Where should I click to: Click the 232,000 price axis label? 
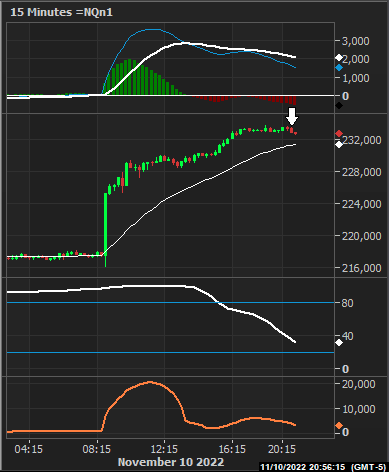pos(362,140)
